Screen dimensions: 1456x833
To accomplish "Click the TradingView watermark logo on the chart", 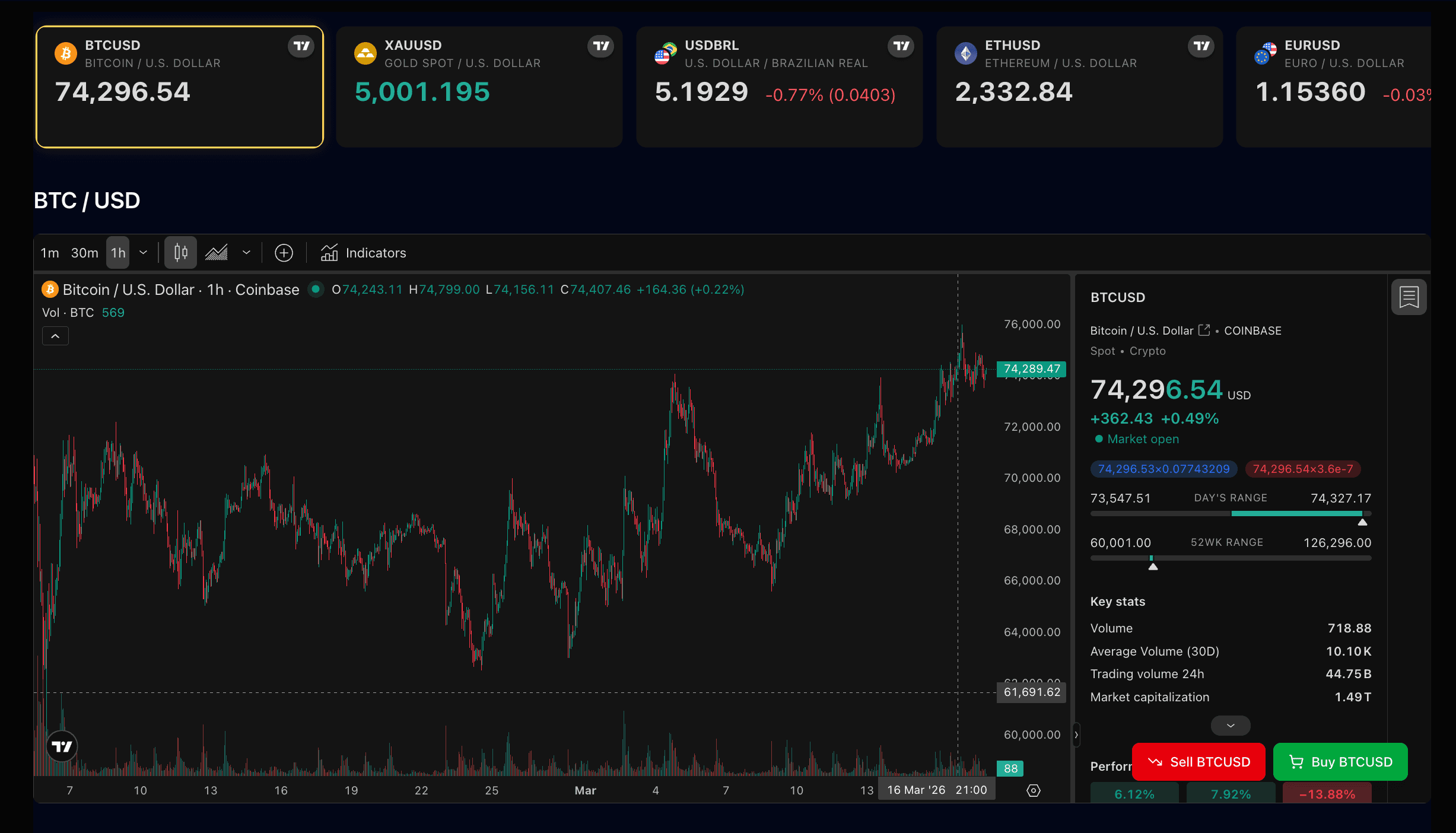I will tap(62, 746).
